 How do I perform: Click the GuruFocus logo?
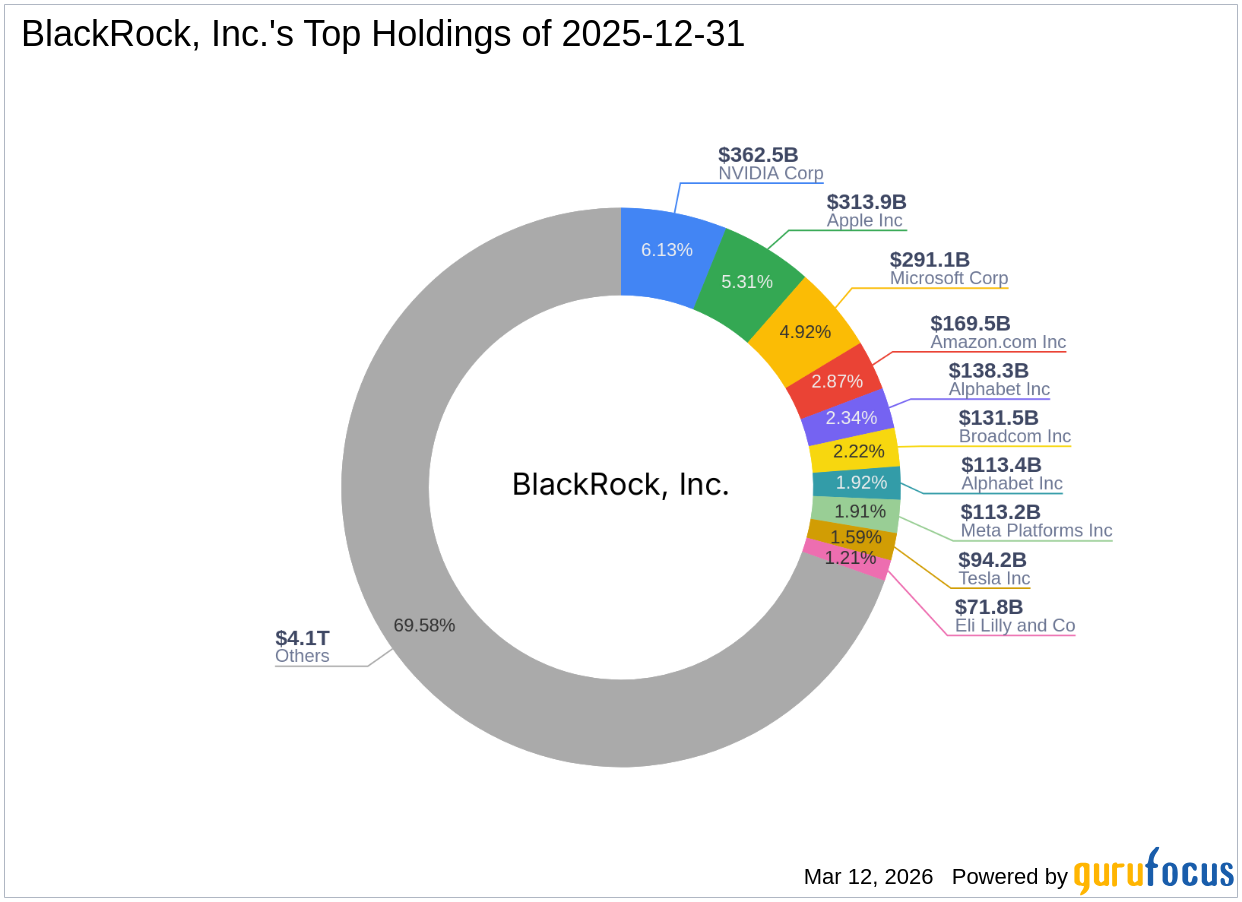[x=1151, y=876]
